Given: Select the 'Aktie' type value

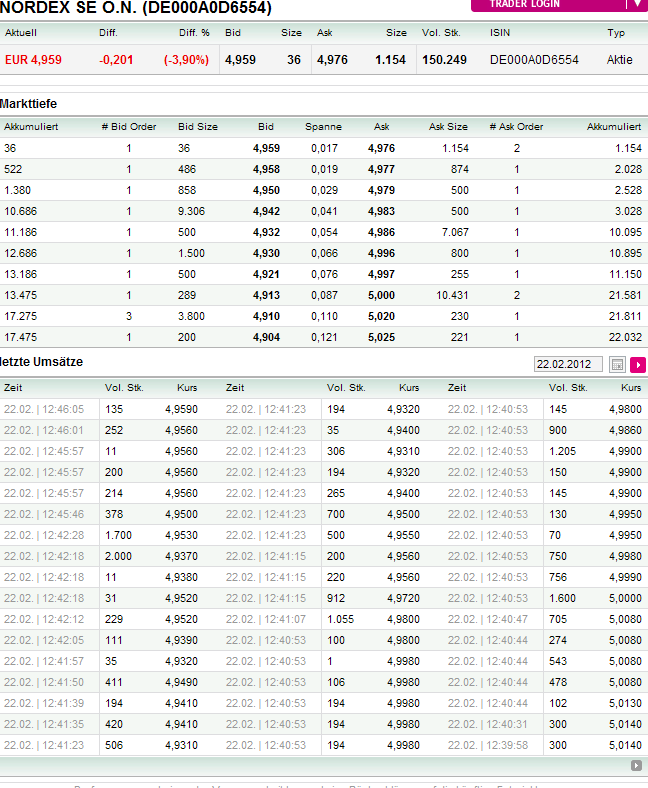Looking at the screenshot, I should point(619,60).
